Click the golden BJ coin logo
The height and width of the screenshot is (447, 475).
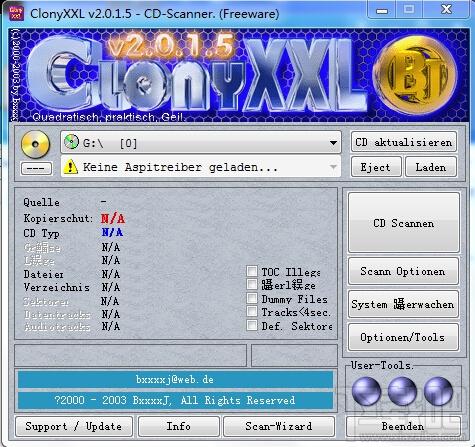click(414, 76)
